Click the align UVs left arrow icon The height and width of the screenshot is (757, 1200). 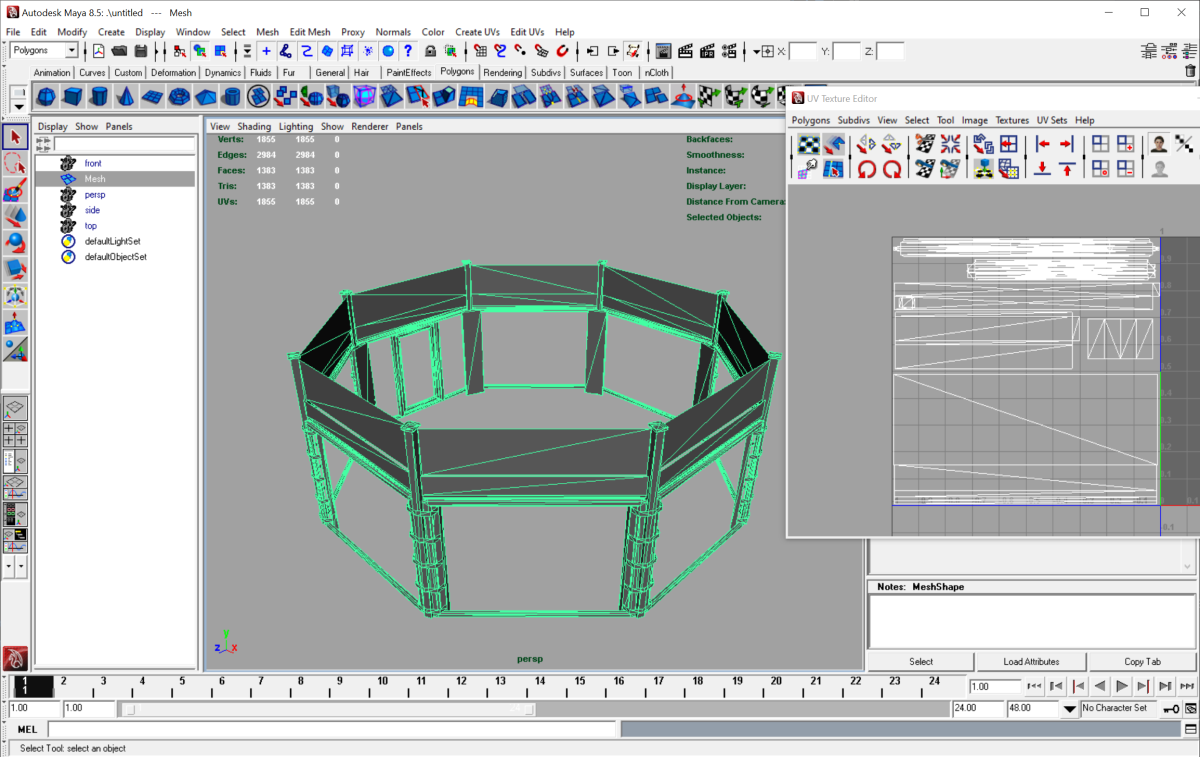click(x=1042, y=144)
